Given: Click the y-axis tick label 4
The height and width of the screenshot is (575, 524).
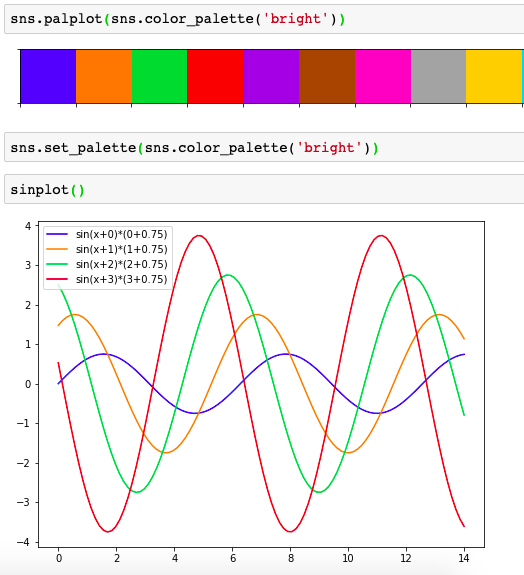Looking at the screenshot, I should [28, 226].
